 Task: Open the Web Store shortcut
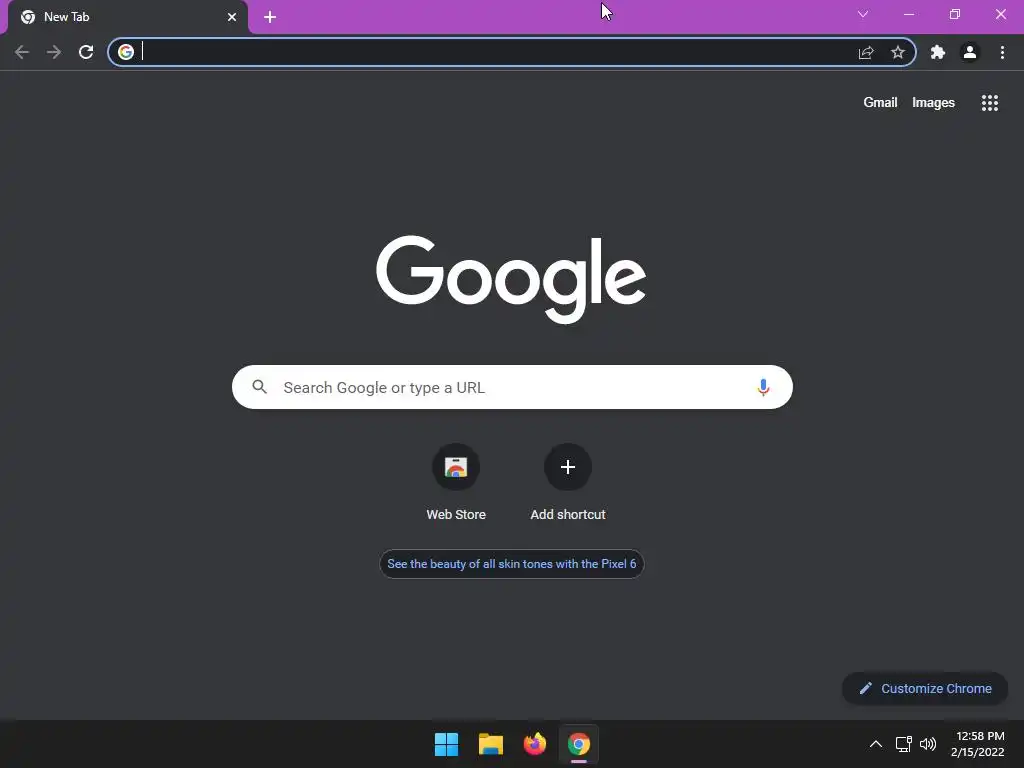click(x=456, y=482)
